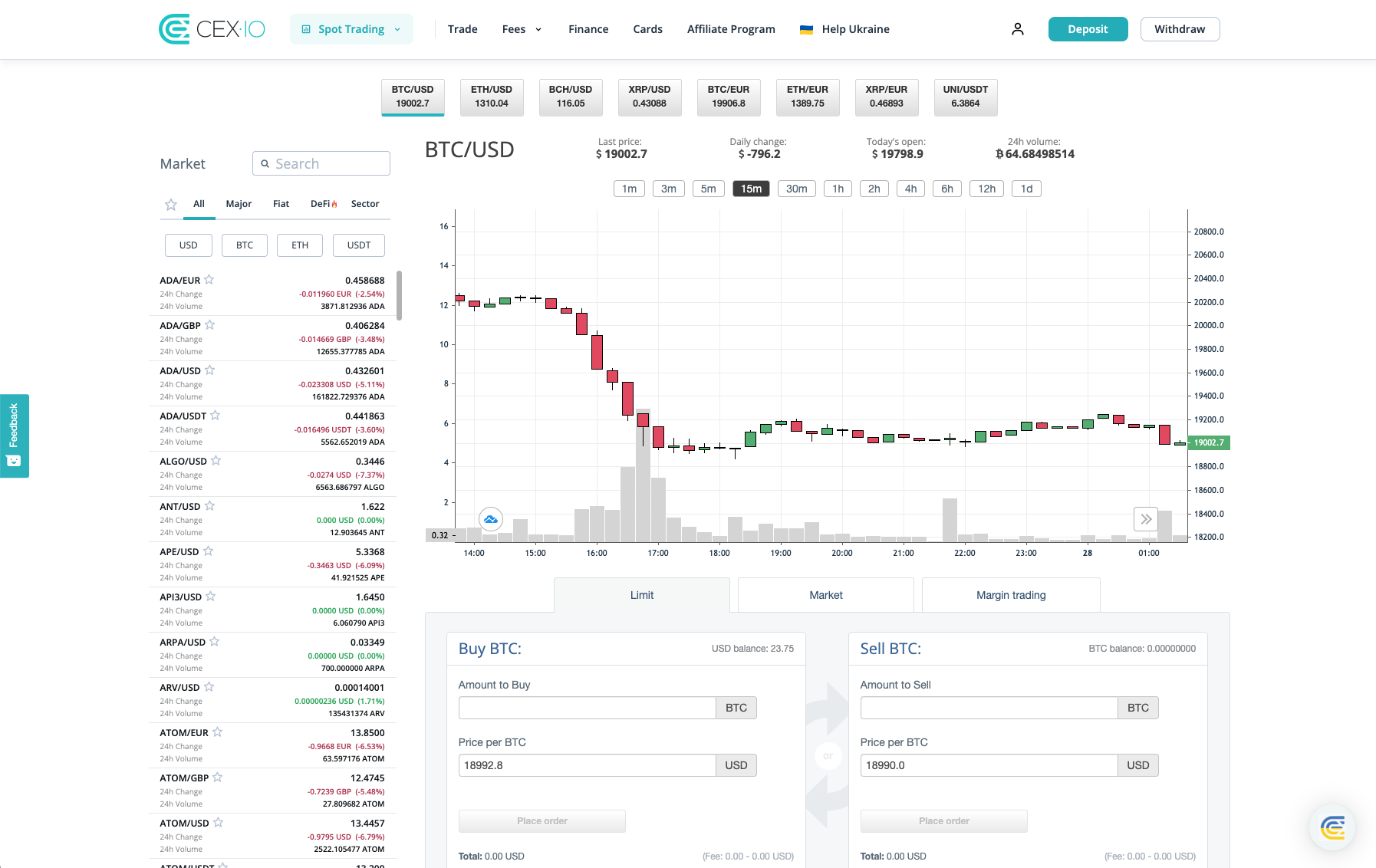This screenshot has width=1376, height=868.
Task: Switch to the DeFi market tab
Action: pos(324,204)
